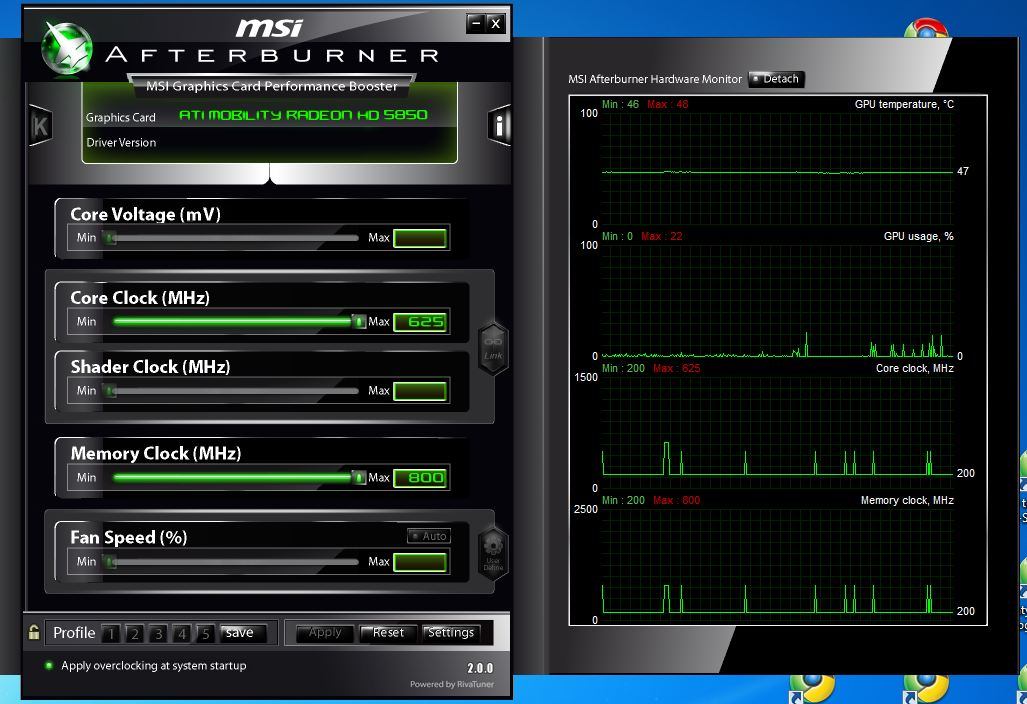
Task: Toggle the clock Link button
Action: (493, 348)
